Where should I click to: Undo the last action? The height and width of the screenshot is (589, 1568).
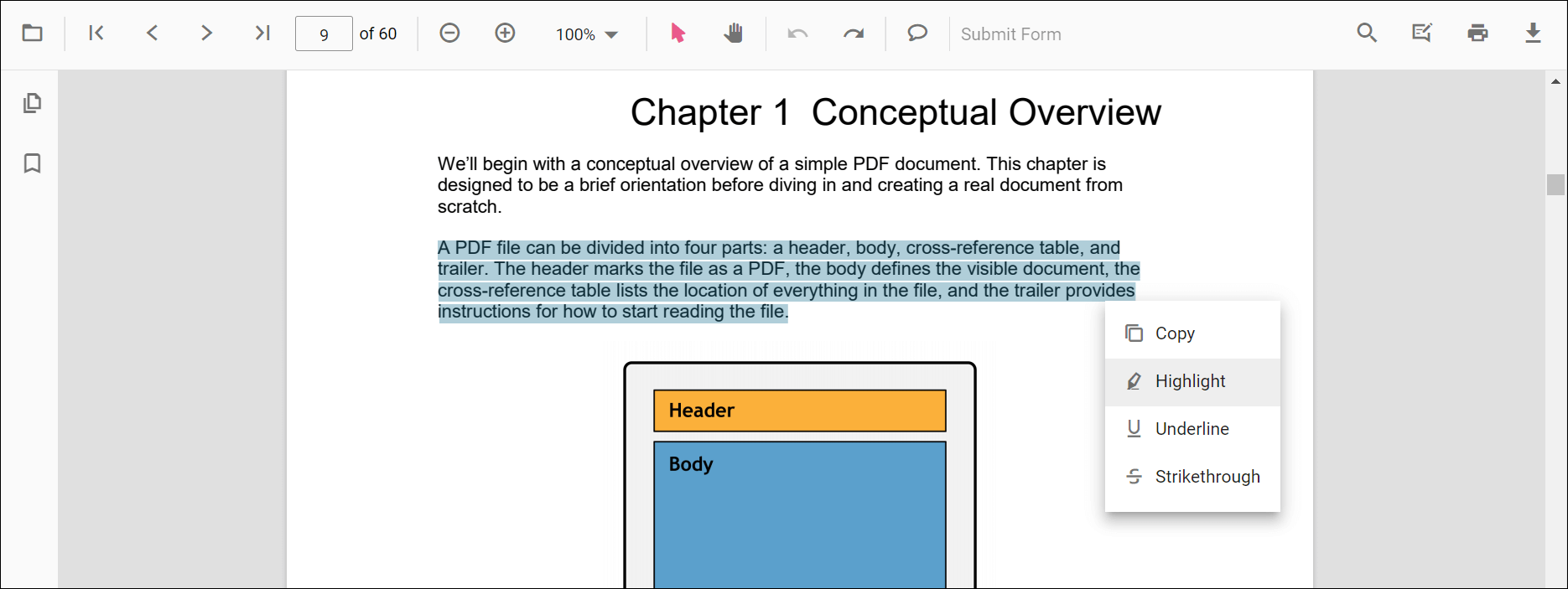point(797,34)
